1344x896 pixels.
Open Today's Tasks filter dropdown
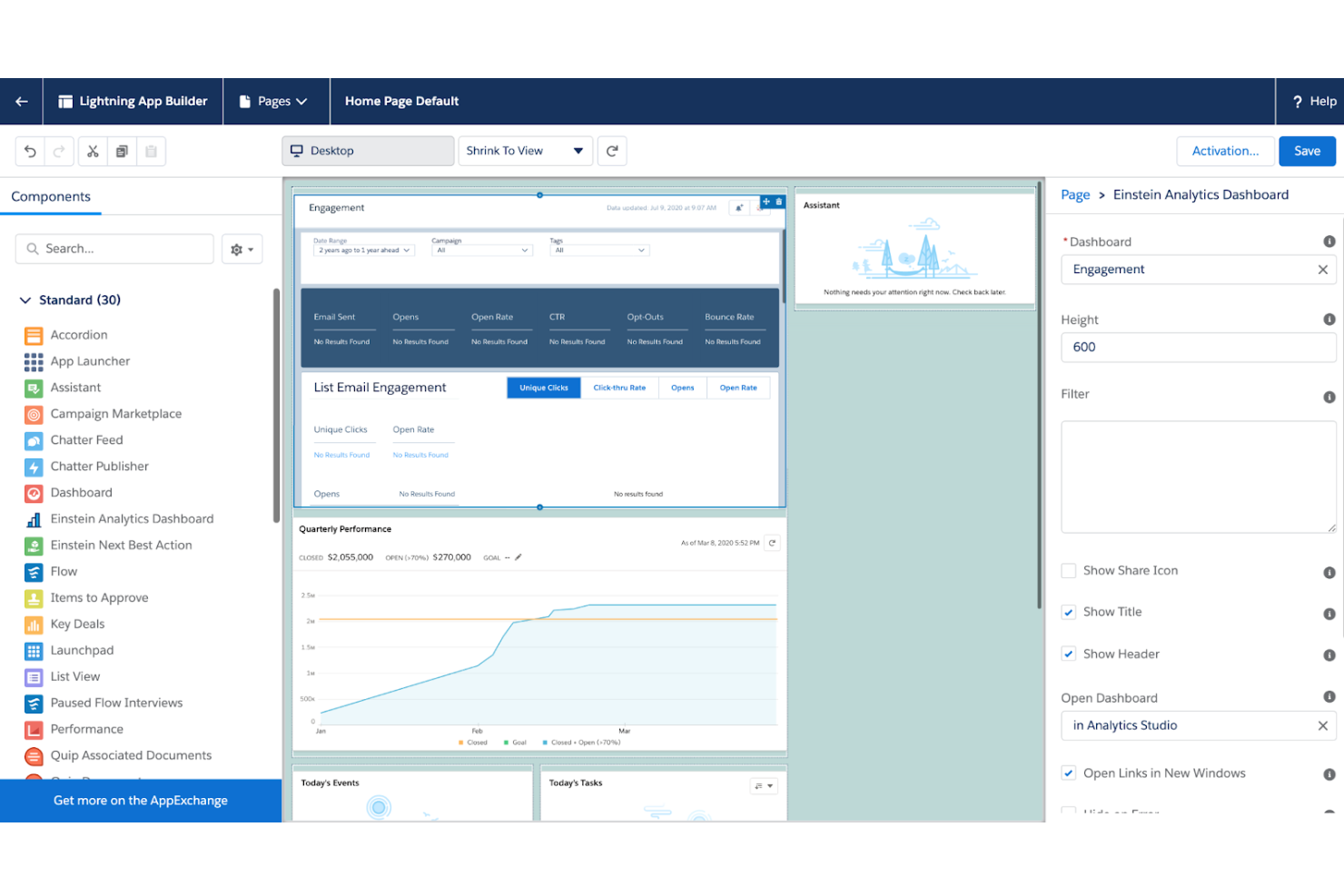click(765, 786)
